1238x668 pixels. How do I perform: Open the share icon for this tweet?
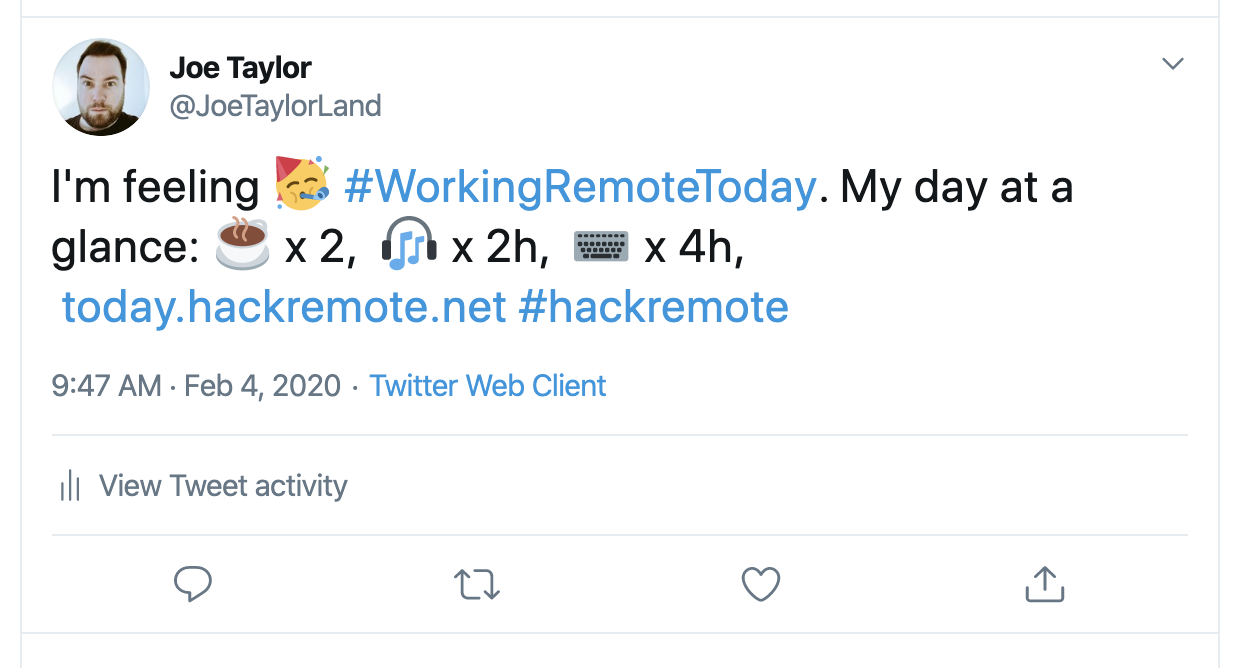coord(1044,584)
